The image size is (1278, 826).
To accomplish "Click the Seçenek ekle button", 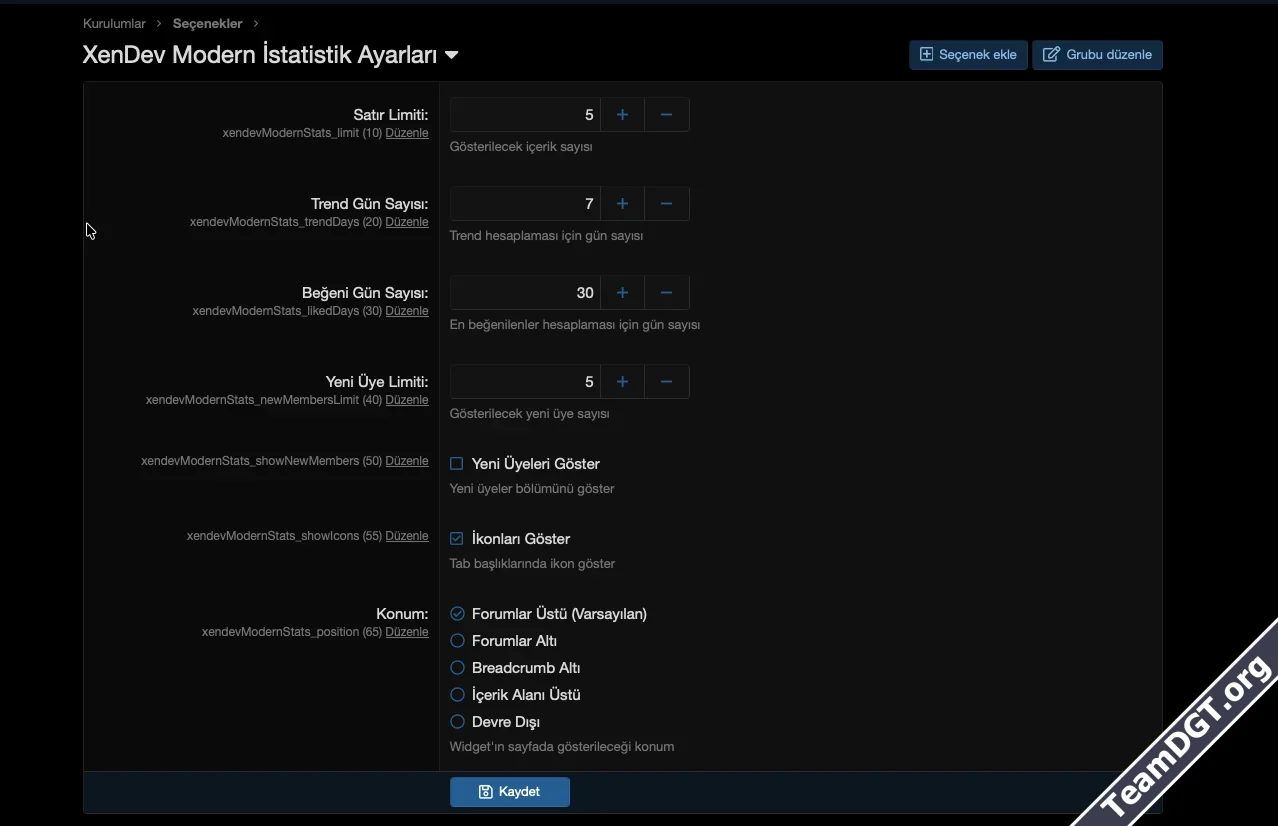I will coord(968,55).
